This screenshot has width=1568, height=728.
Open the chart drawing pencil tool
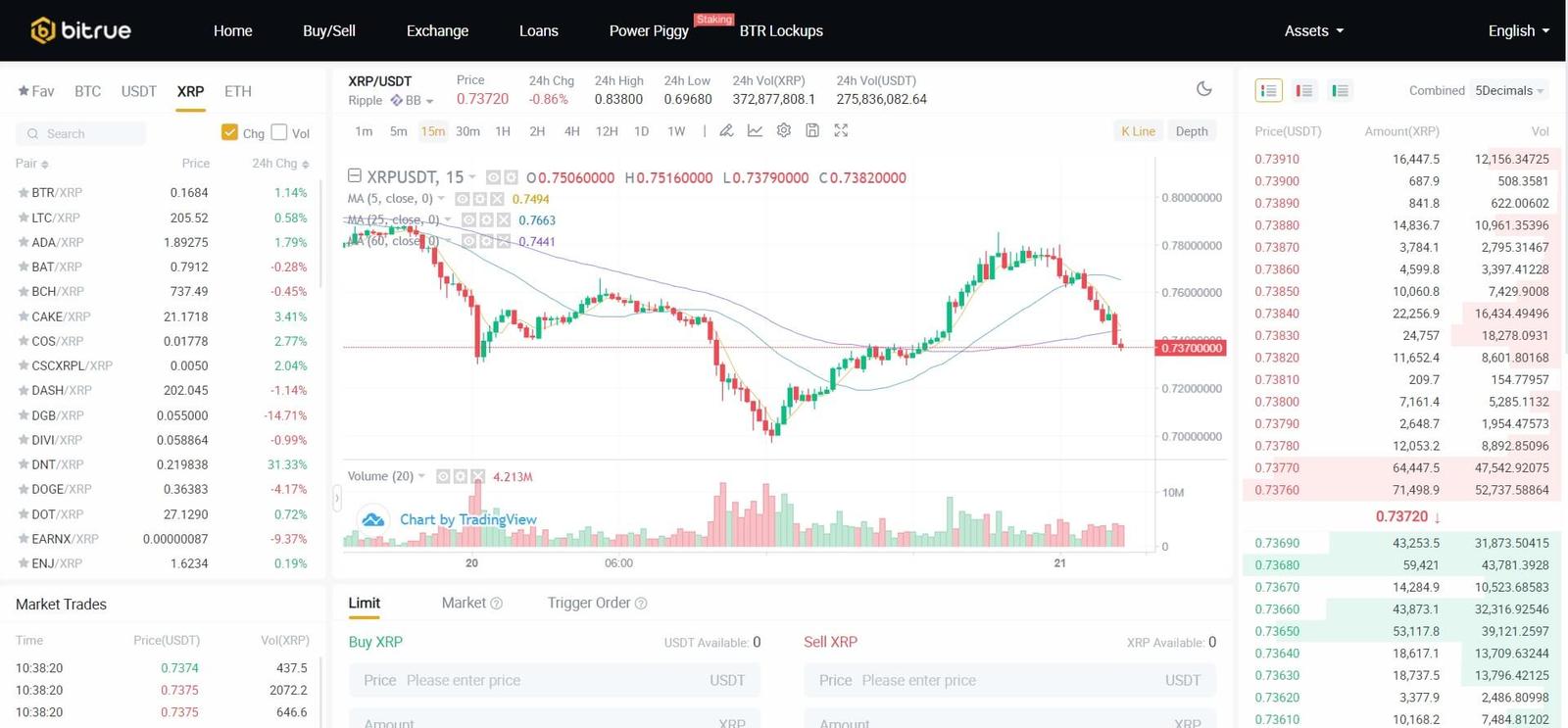[x=726, y=130]
